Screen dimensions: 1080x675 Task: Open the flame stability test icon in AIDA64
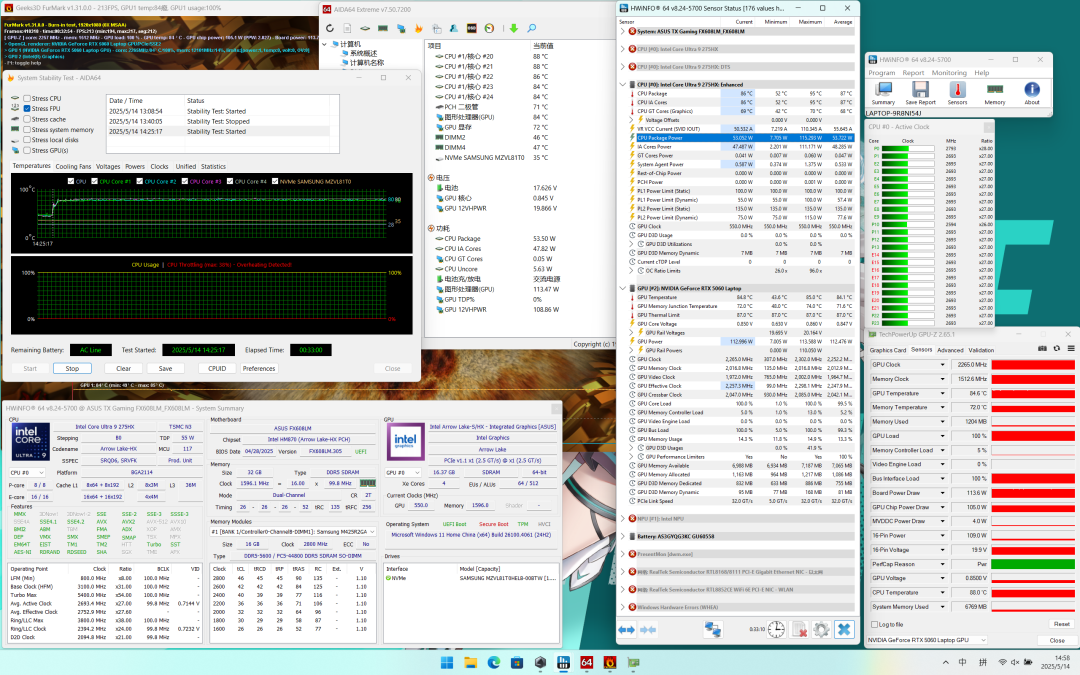pos(418,28)
